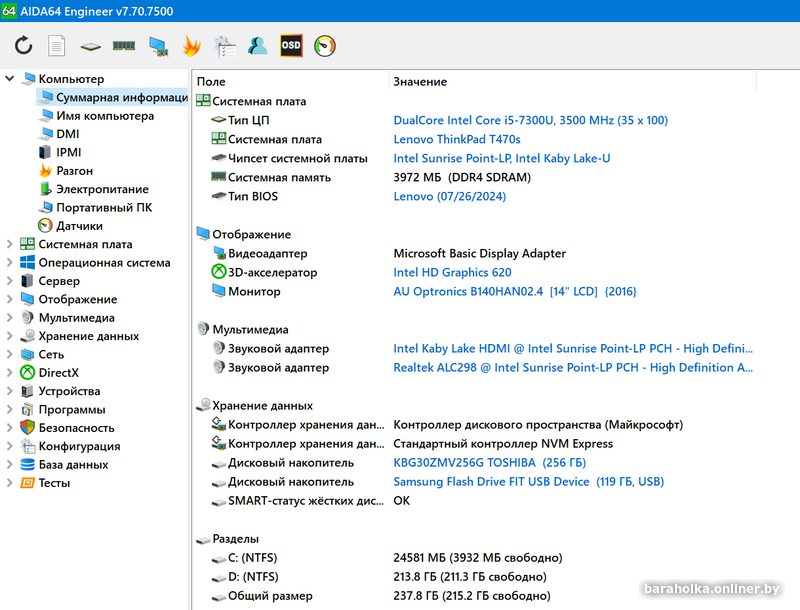Select Конфигурация in the sidebar tree

[79, 446]
